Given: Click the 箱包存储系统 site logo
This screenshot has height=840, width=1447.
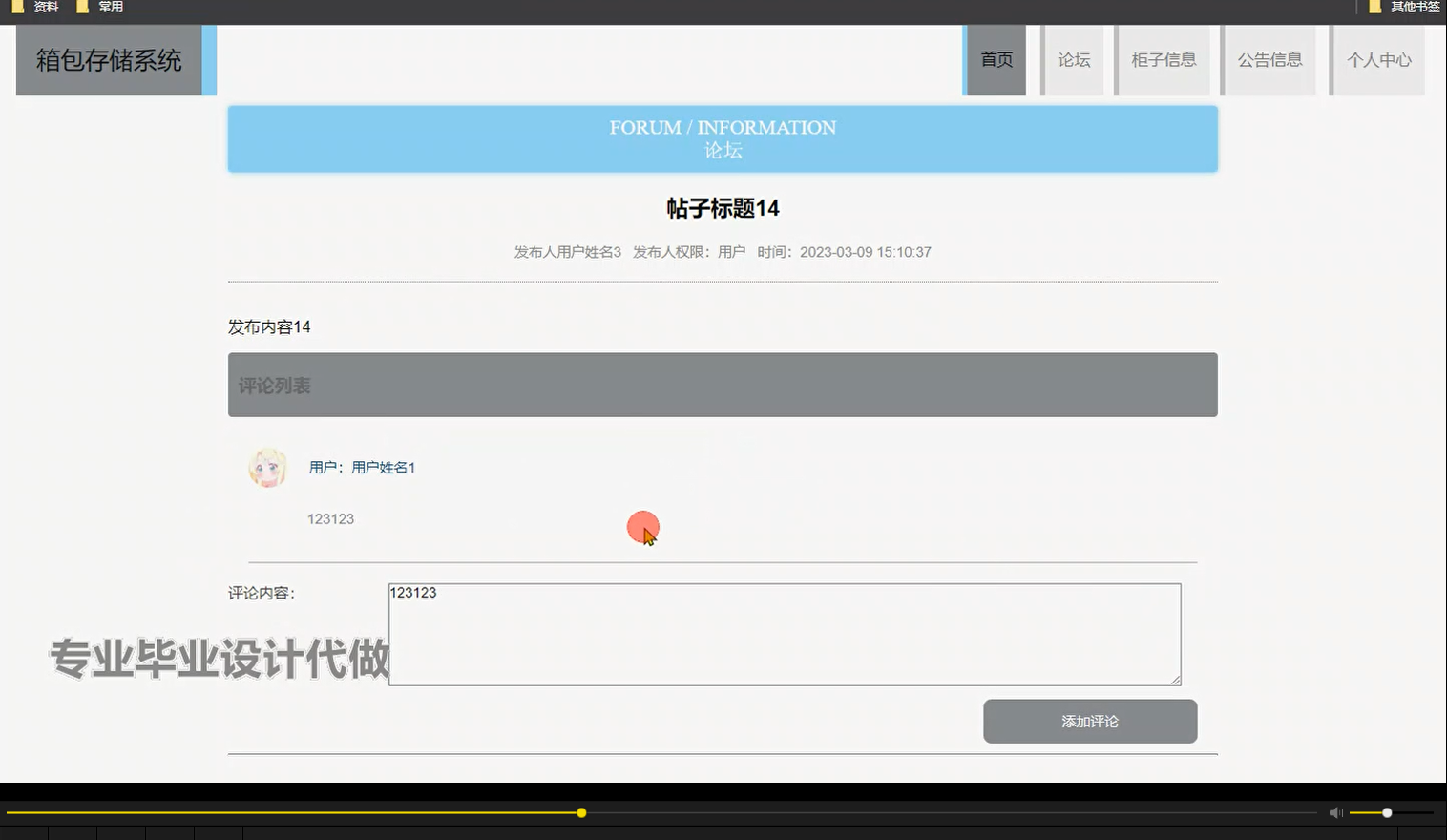Looking at the screenshot, I should 108,59.
